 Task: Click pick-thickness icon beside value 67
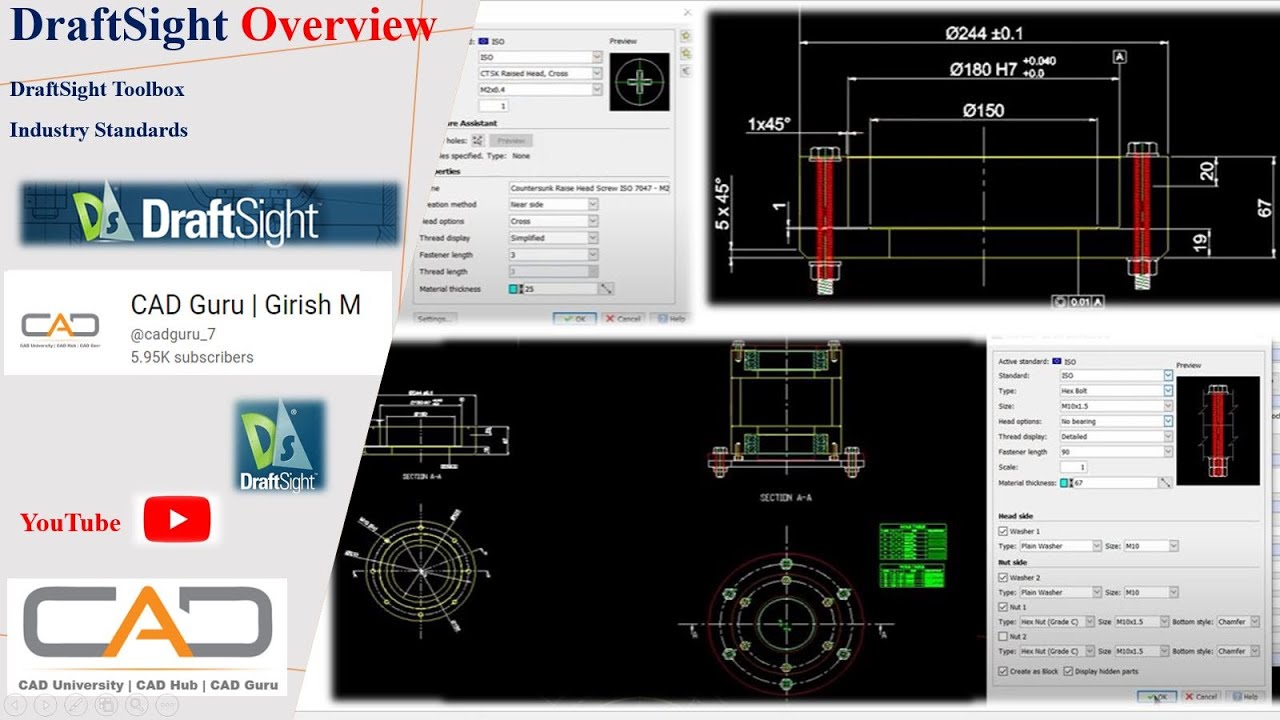[x=1165, y=483]
